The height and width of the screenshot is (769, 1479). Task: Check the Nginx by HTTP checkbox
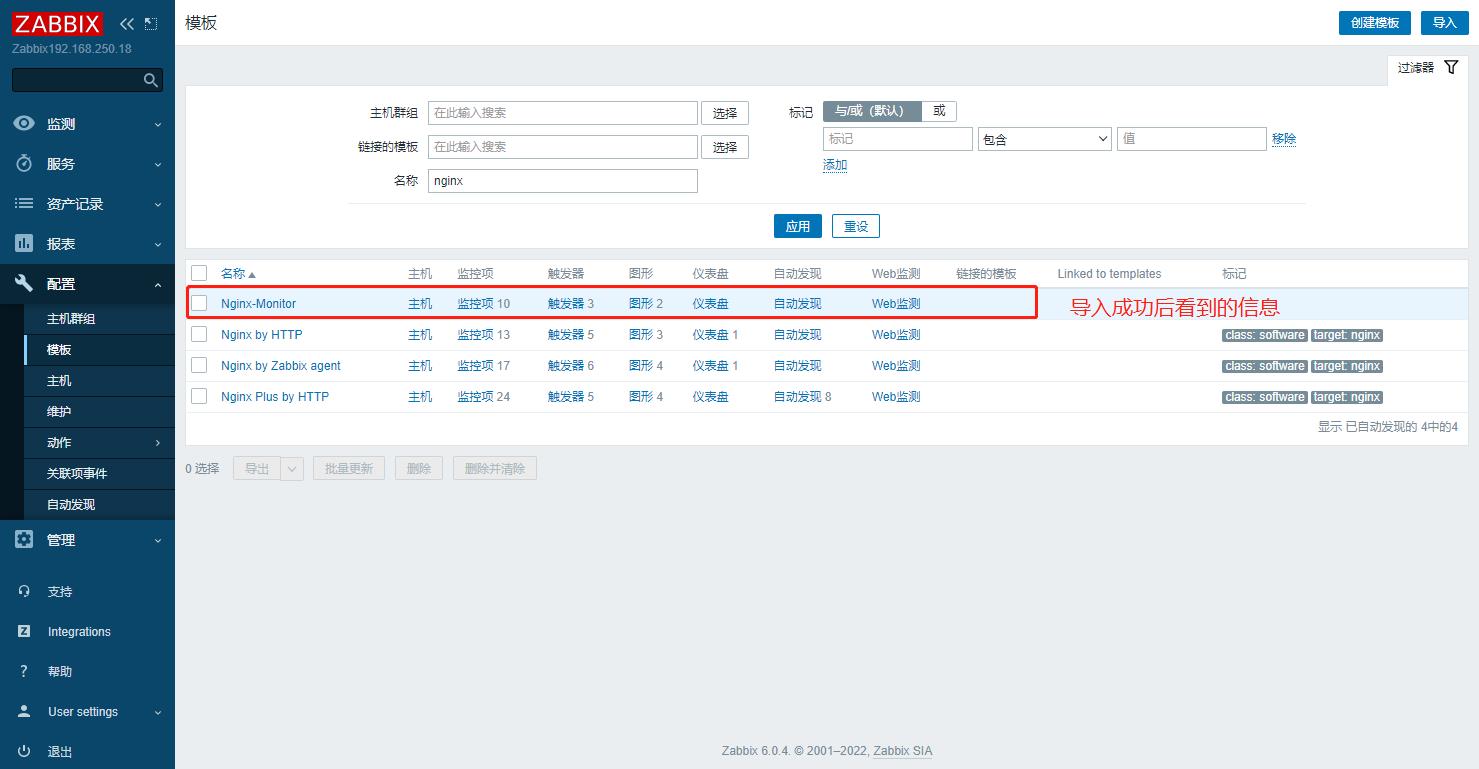tap(199, 334)
